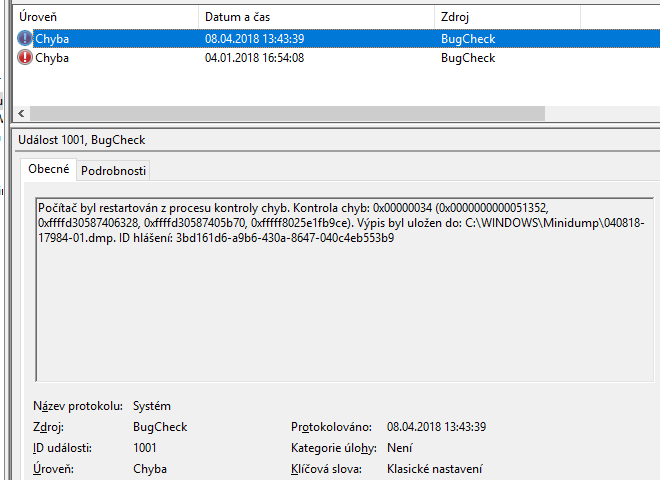Select Chyba event from 04.01.2018 16:54:08
Image resolution: width=660 pixels, height=480 pixels.
pyautogui.click(x=337, y=58)
